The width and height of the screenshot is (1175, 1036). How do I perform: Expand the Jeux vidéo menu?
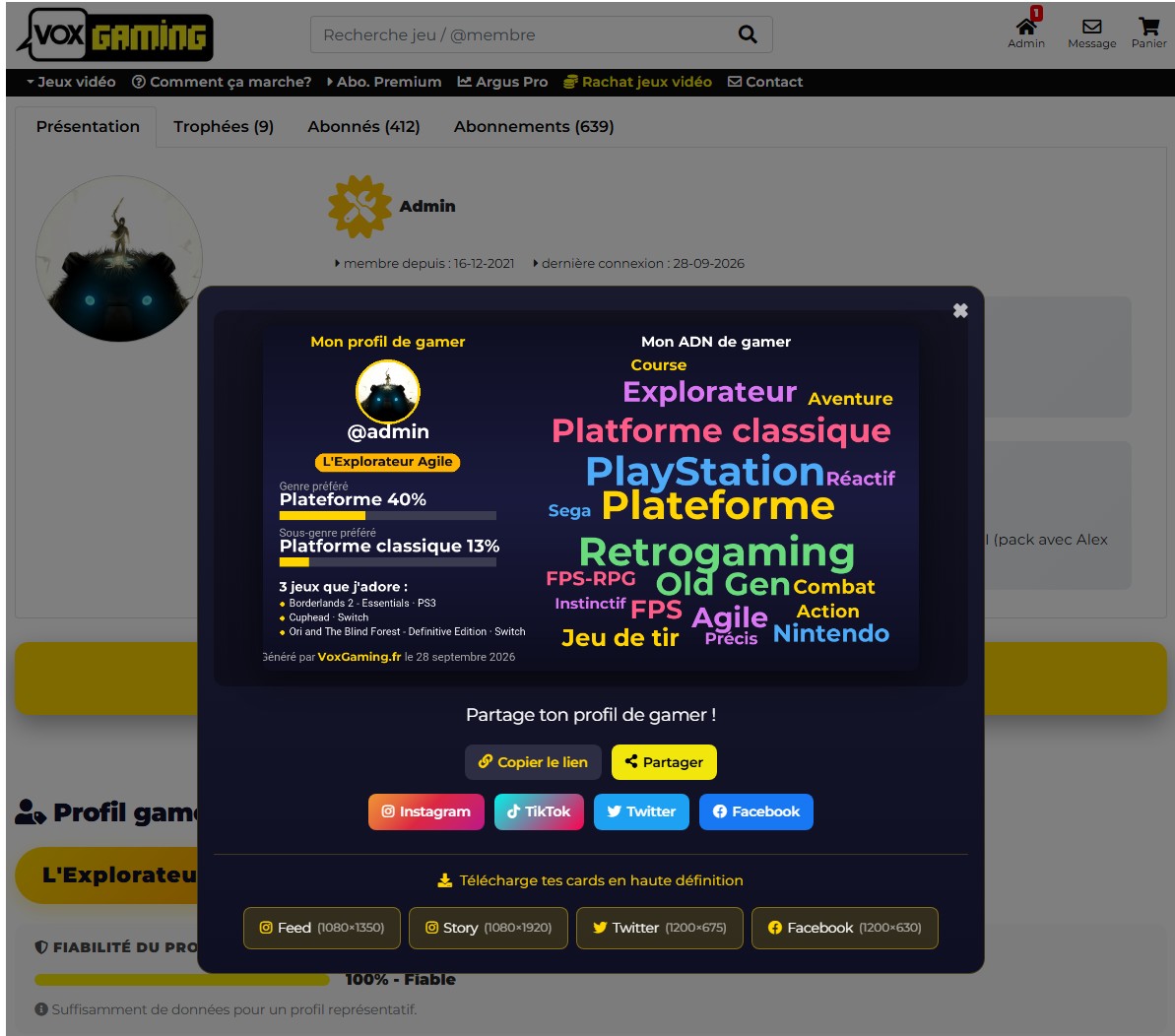pyautogui.click(x=71, y=82)
